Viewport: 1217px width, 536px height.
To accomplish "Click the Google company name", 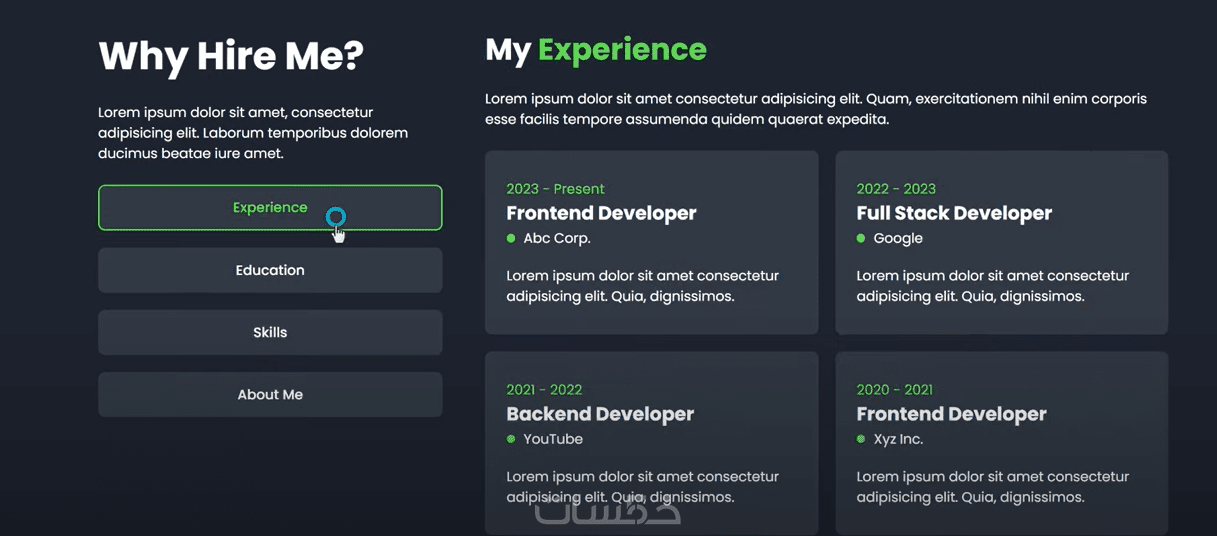I will [898, 239].
